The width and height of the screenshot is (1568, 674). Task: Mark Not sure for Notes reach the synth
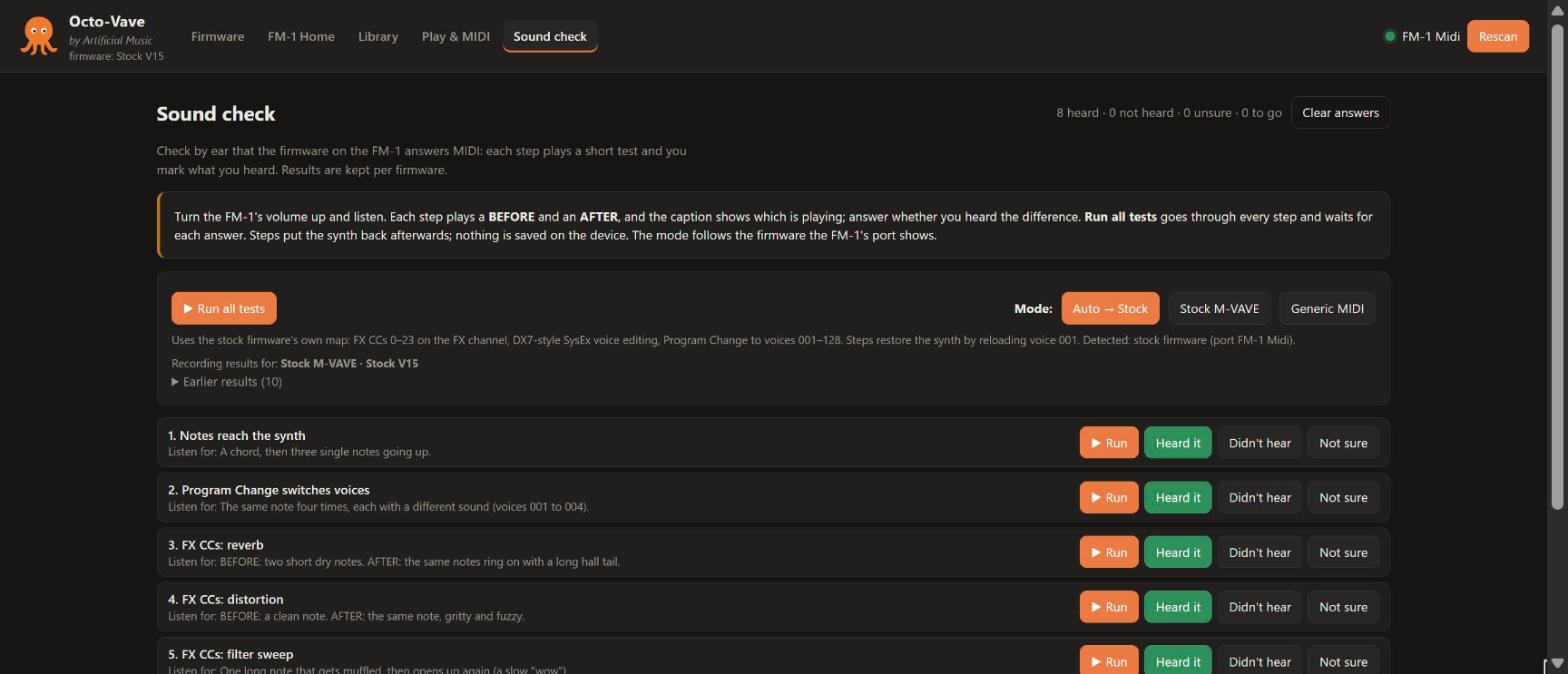[1343, 443]
